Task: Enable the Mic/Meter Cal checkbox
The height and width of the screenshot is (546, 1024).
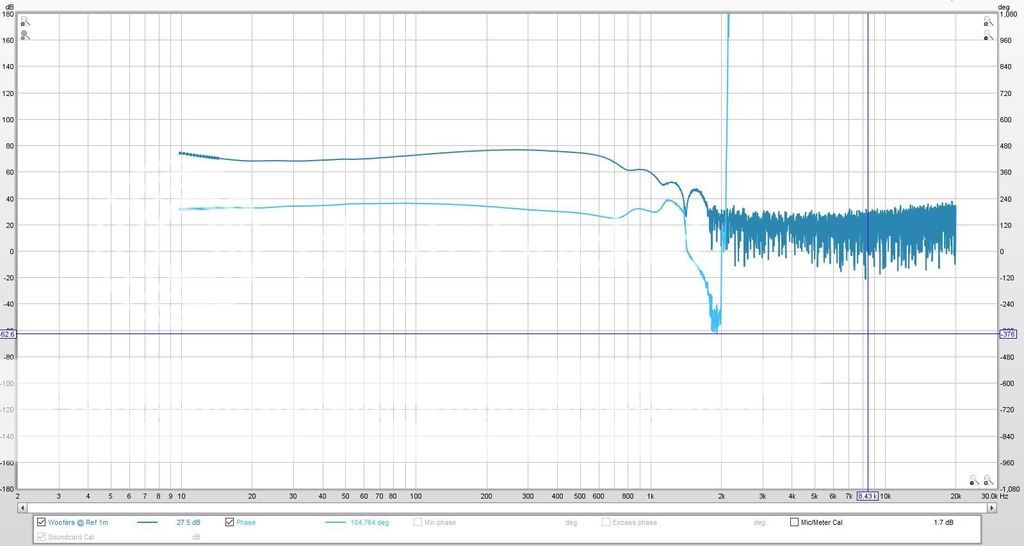Action: [794, 522]
